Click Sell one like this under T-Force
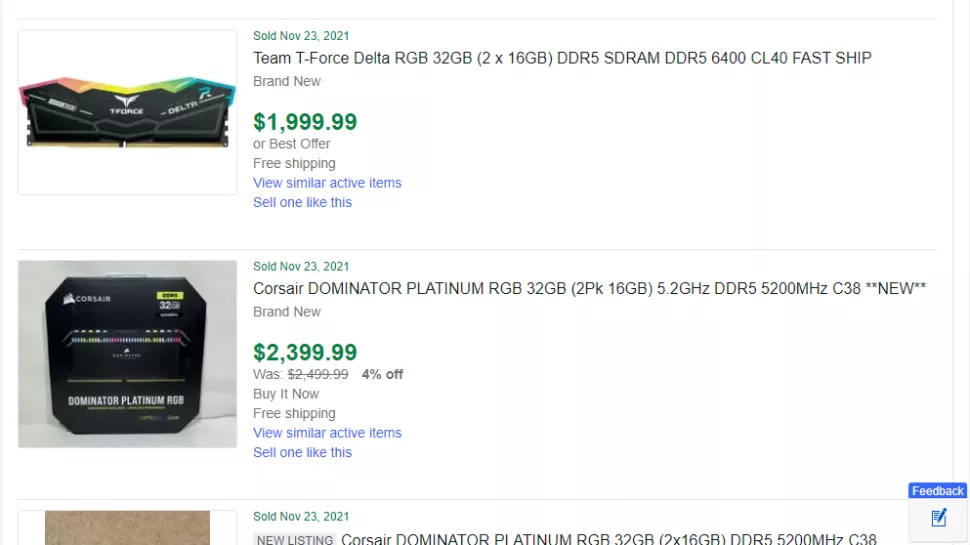 [302, 202]
